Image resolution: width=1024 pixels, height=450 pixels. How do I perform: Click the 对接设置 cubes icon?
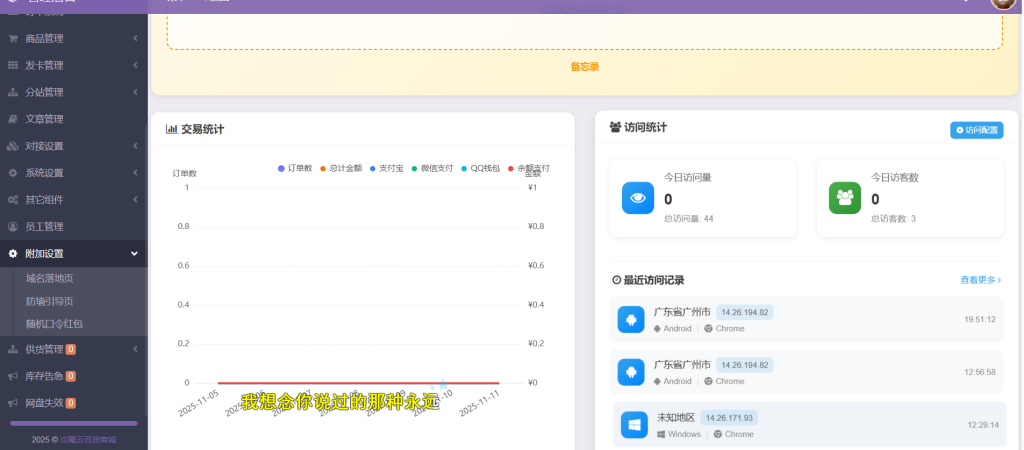point(12,146)
